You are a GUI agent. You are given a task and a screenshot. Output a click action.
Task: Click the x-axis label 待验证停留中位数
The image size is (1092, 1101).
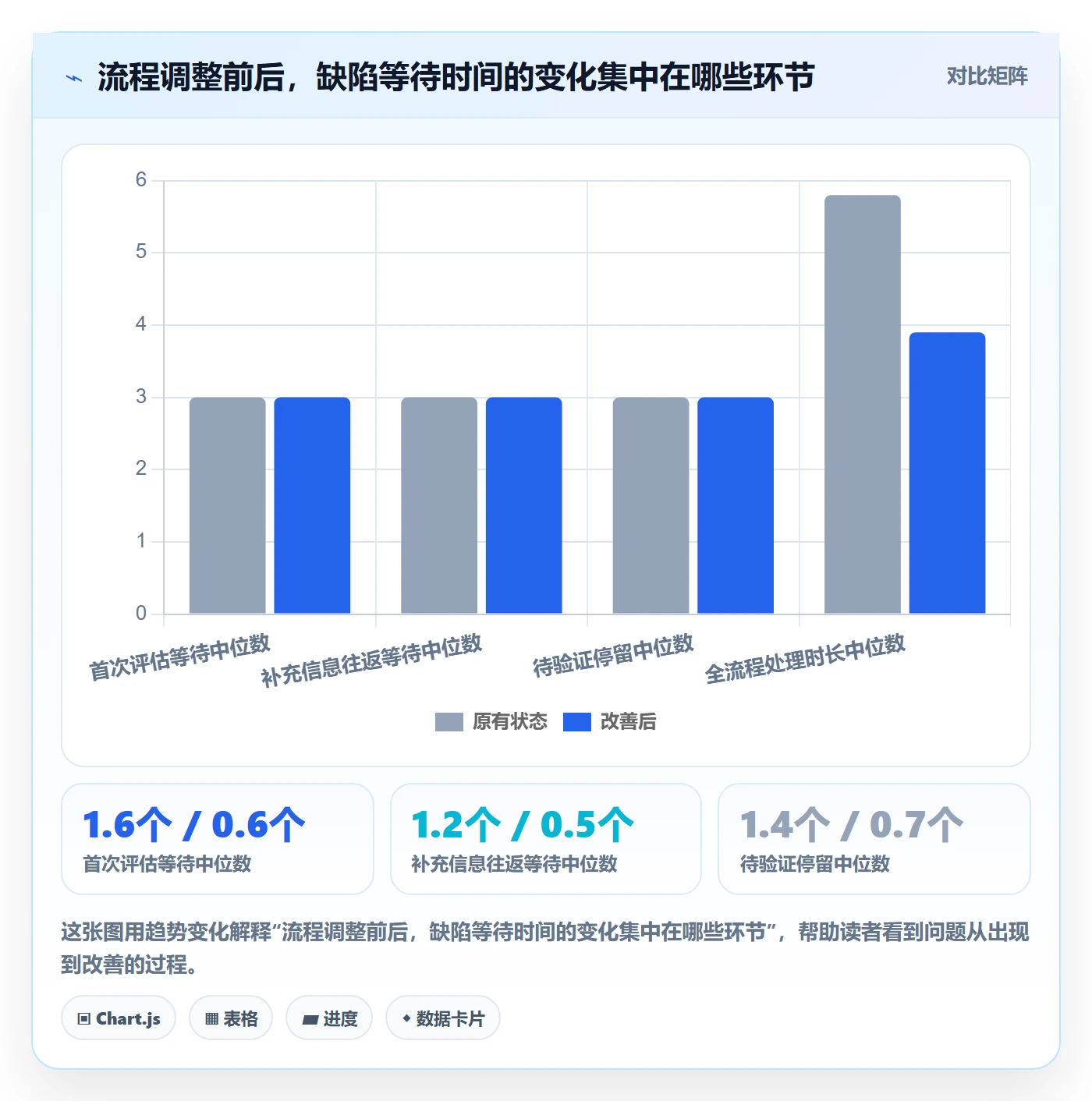pos(613,655)
